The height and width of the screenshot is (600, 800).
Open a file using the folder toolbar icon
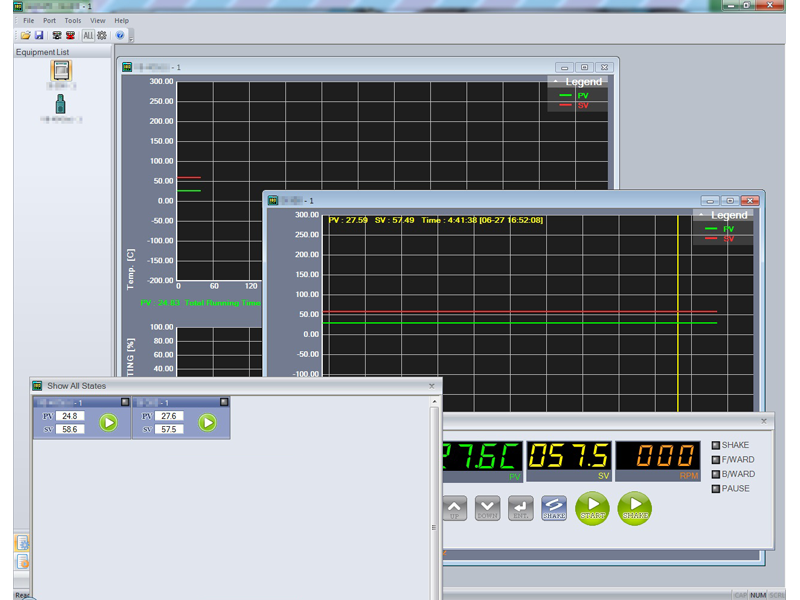point(27,36)
